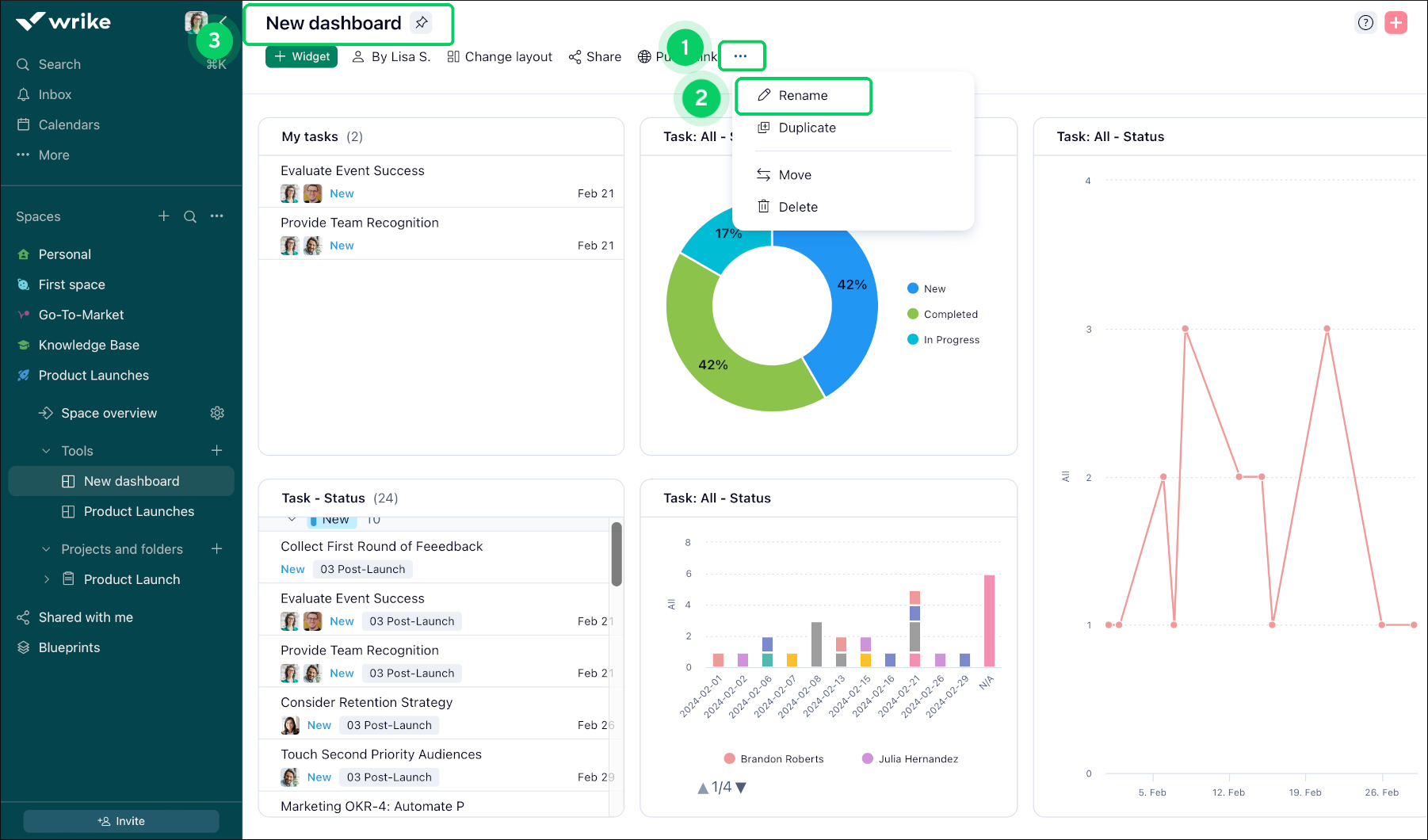Pin the New dashboard title

point(422,23)
